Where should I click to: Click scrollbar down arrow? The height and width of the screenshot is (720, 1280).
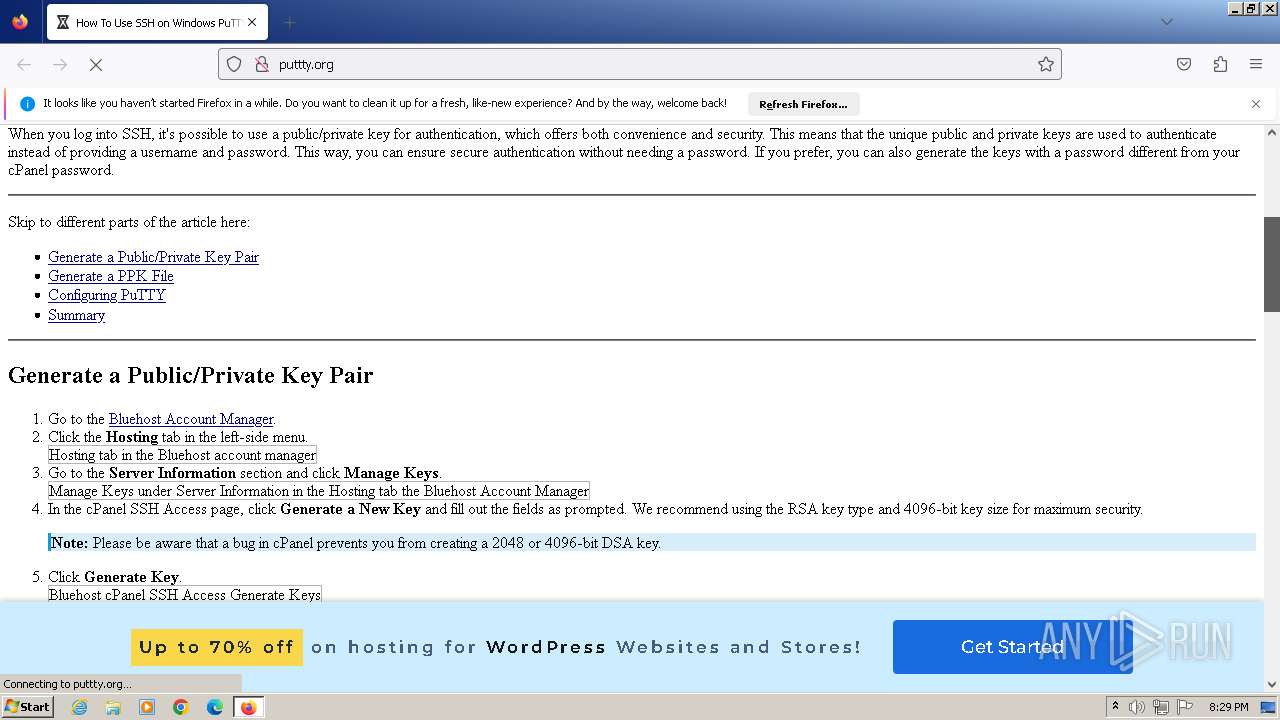(1272, 685)
